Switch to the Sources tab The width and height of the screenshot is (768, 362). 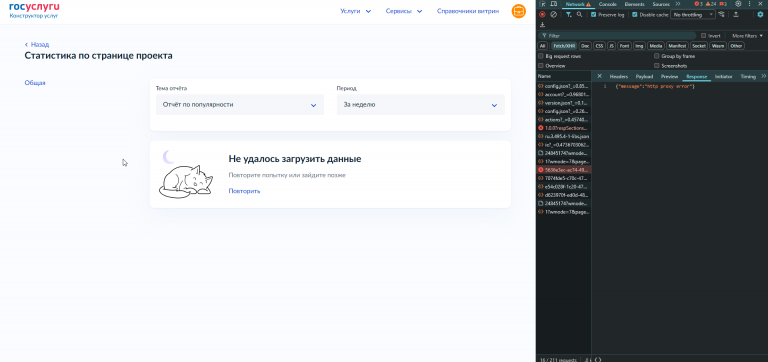tap(661, 4)
